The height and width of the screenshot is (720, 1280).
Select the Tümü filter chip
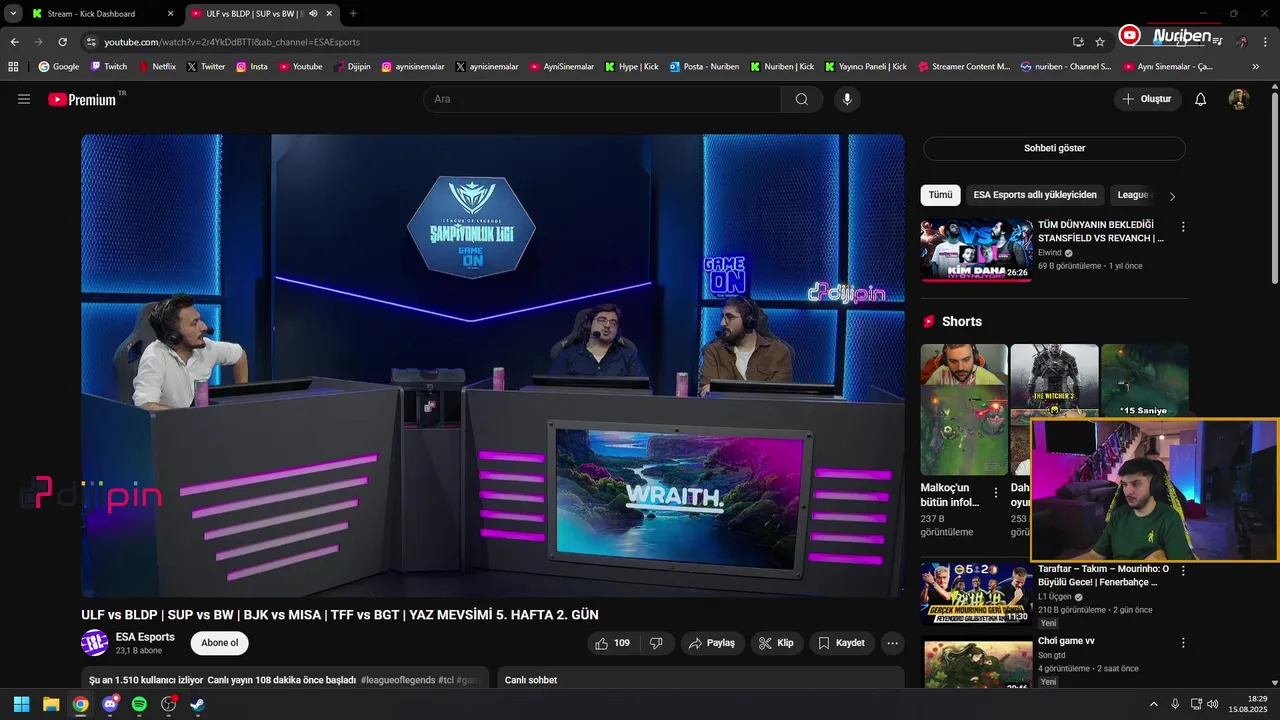940,195
